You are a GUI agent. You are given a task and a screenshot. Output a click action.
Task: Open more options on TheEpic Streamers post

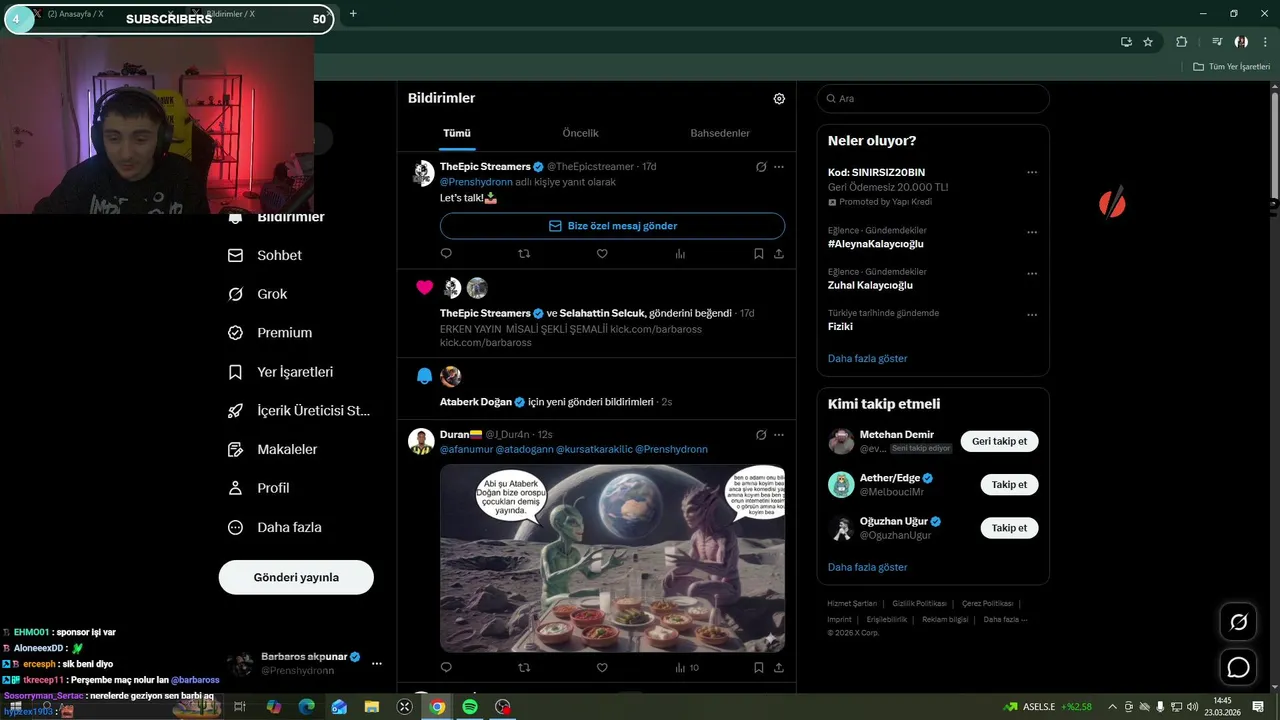coord(779,167)
